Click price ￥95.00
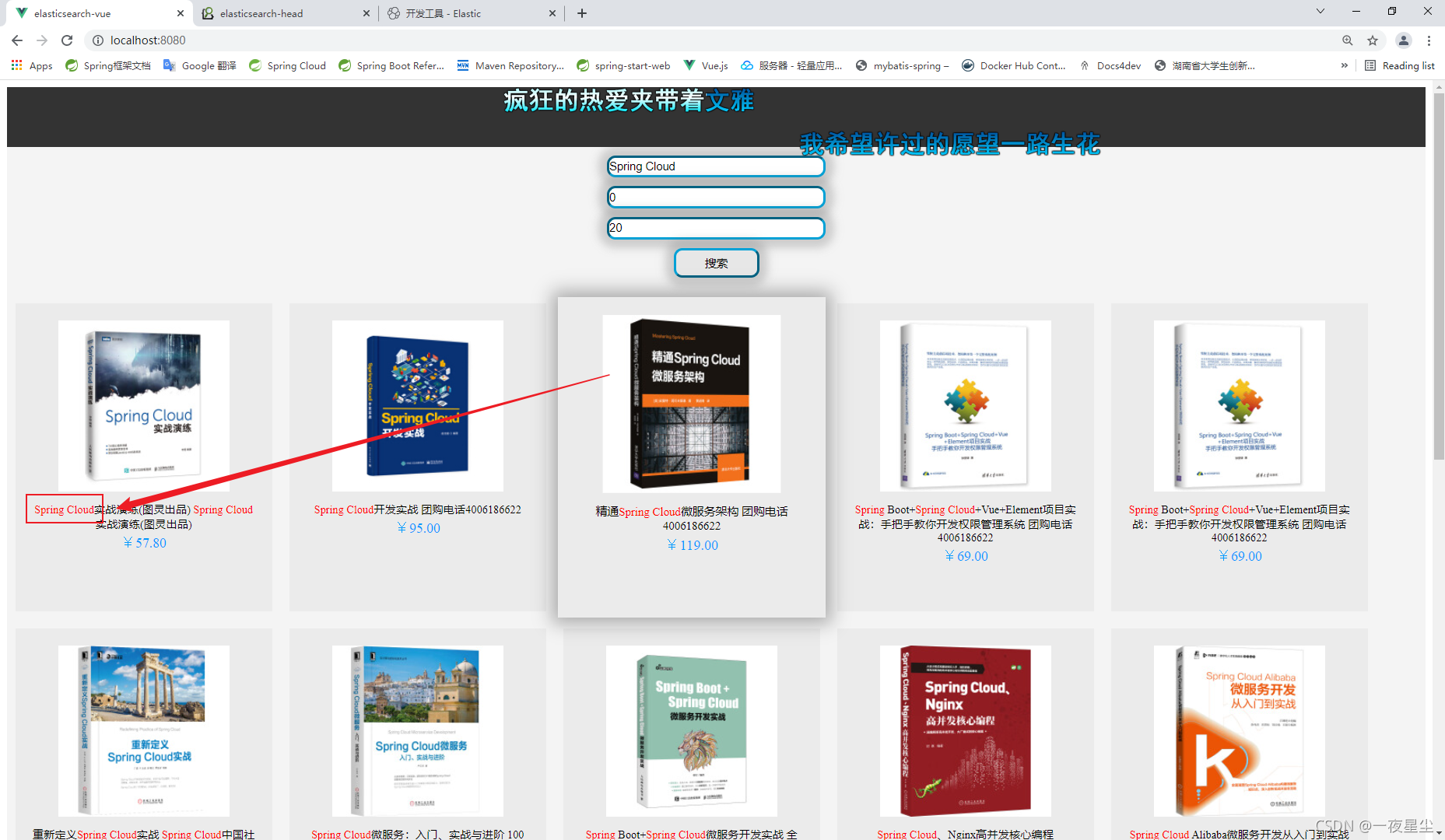 419,528
